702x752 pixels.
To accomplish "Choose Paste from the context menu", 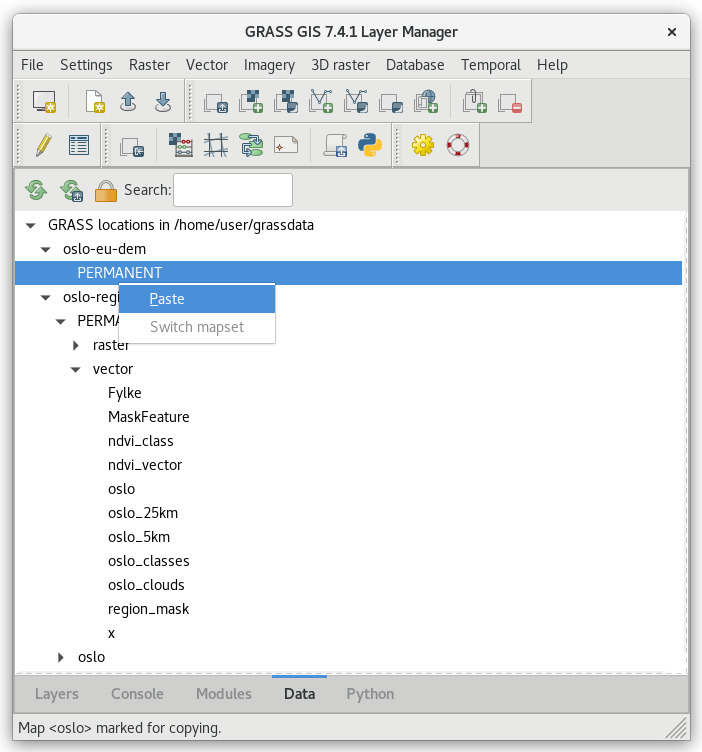I will (197, 299).
